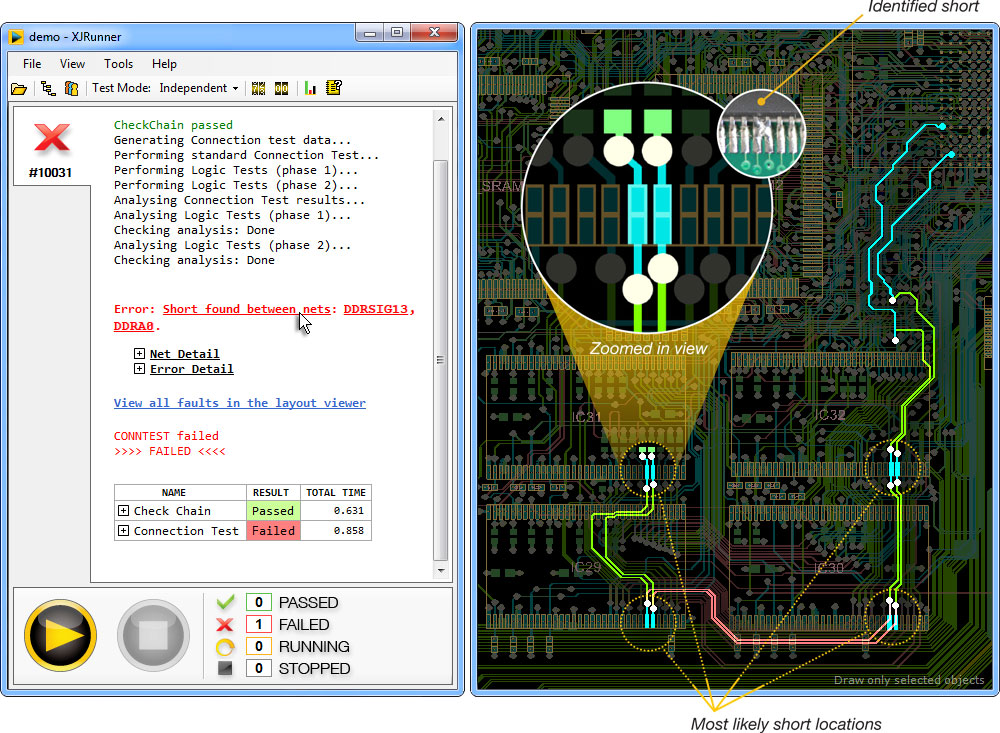
Task: Maximize the XJRunner window
Action: (397, 33)
